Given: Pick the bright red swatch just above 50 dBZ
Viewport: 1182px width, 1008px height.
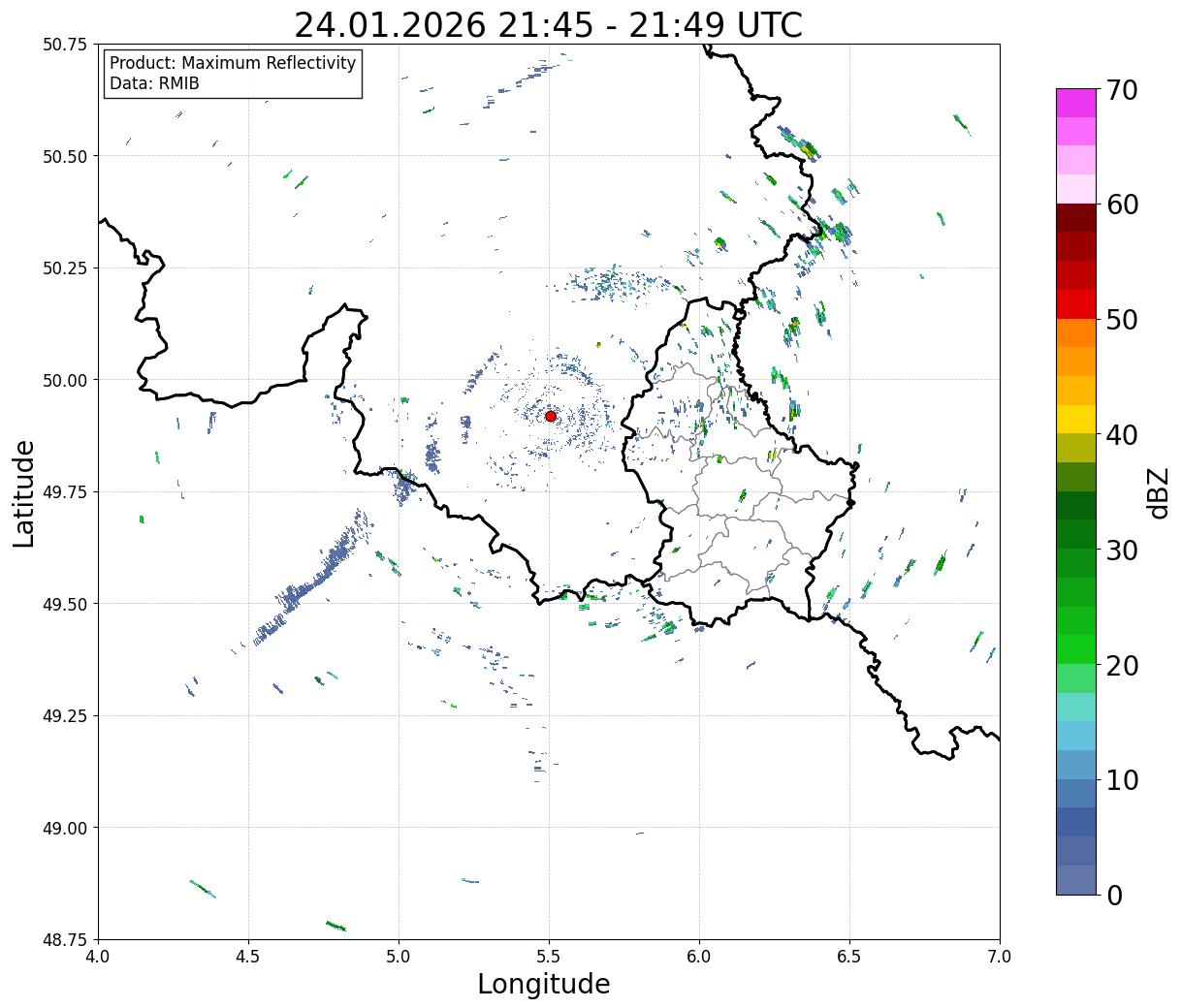Looking at the screenshot, I should click(1075, 303).
